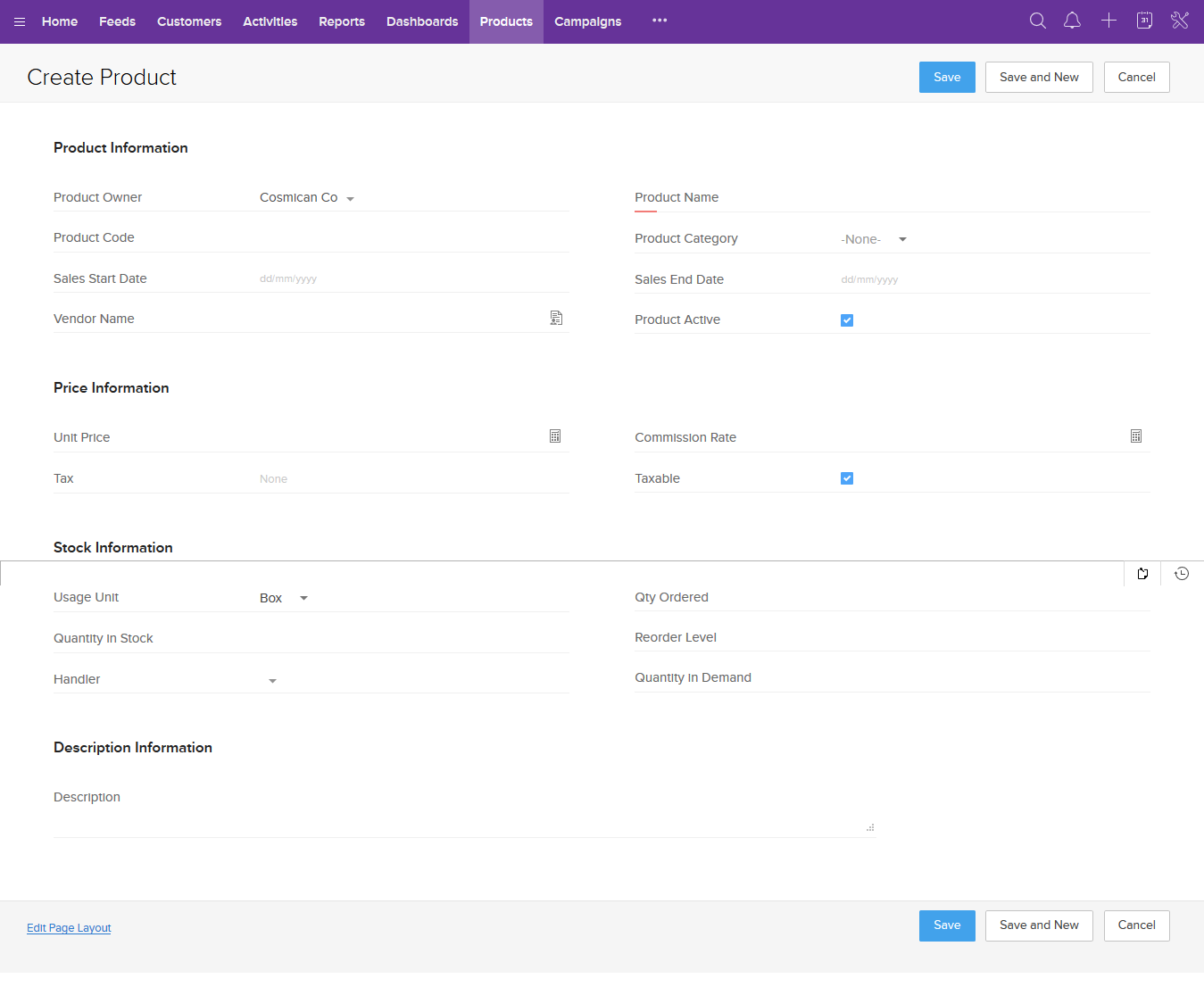Go to the Home tab
Screen dimensions: 1204x1004
(60, 21)
